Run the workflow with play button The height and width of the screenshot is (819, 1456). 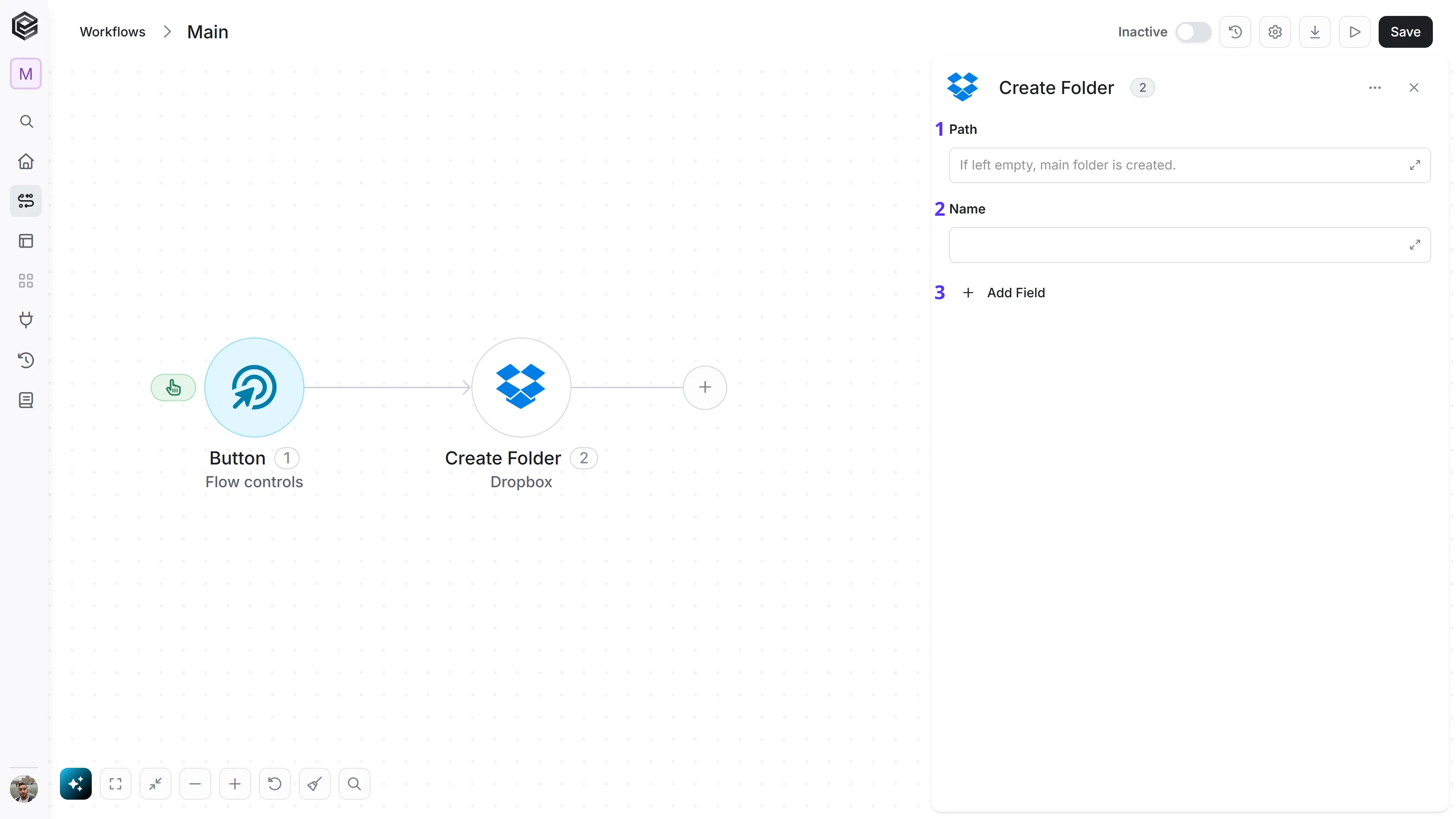pyautogui.click(x=1355, y=31)
